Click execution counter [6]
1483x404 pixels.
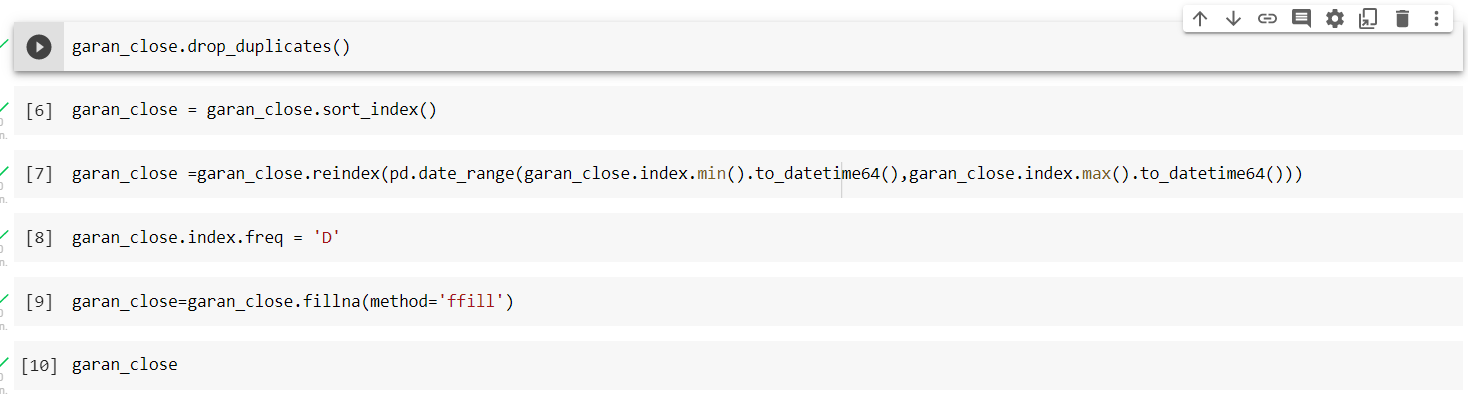tap(38, 111)
